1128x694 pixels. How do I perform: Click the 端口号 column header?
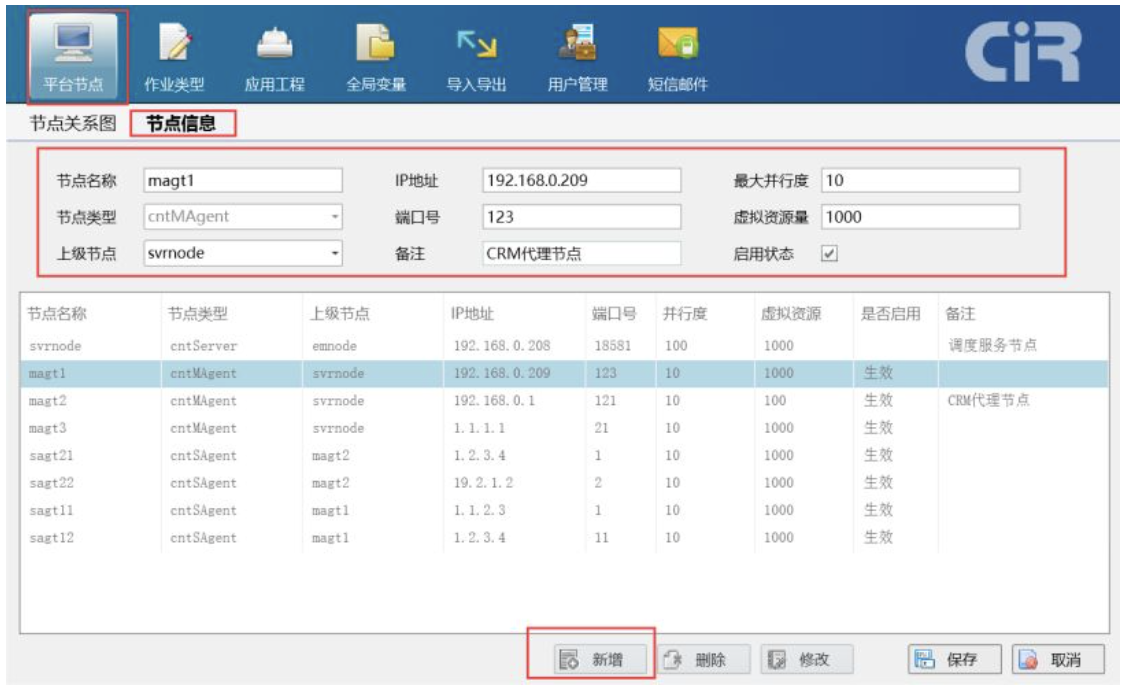pos(614,314)
